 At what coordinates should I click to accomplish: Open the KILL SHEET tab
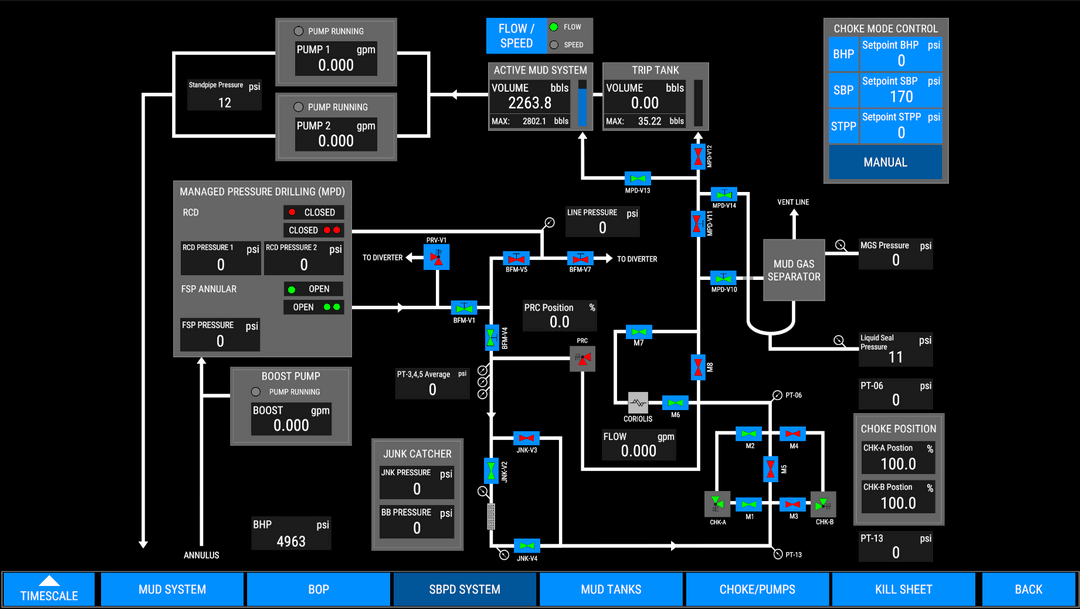coord(903,589)
